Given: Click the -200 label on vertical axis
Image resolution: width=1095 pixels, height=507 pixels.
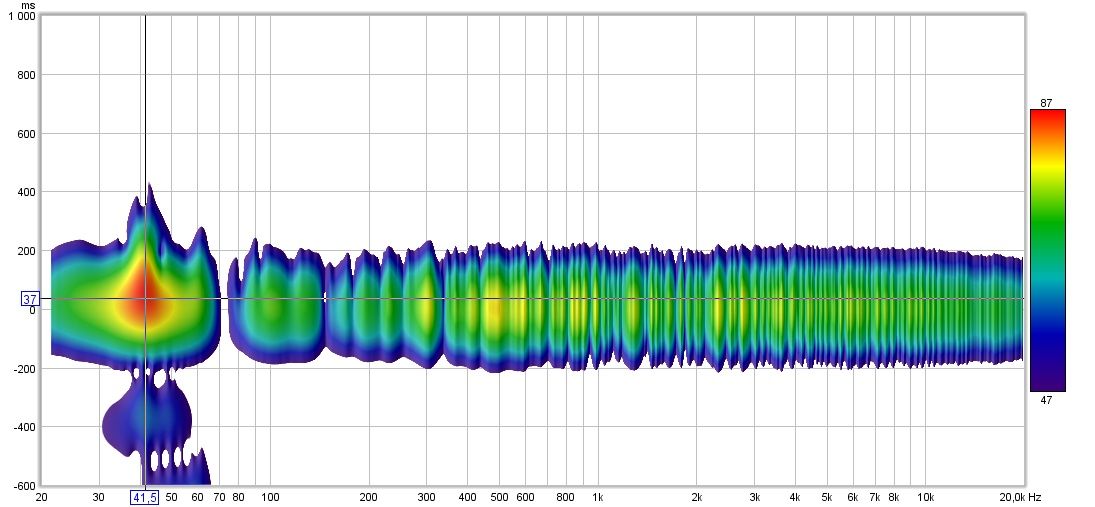Looking at the screenshot, I should click(x=26, y=368).
